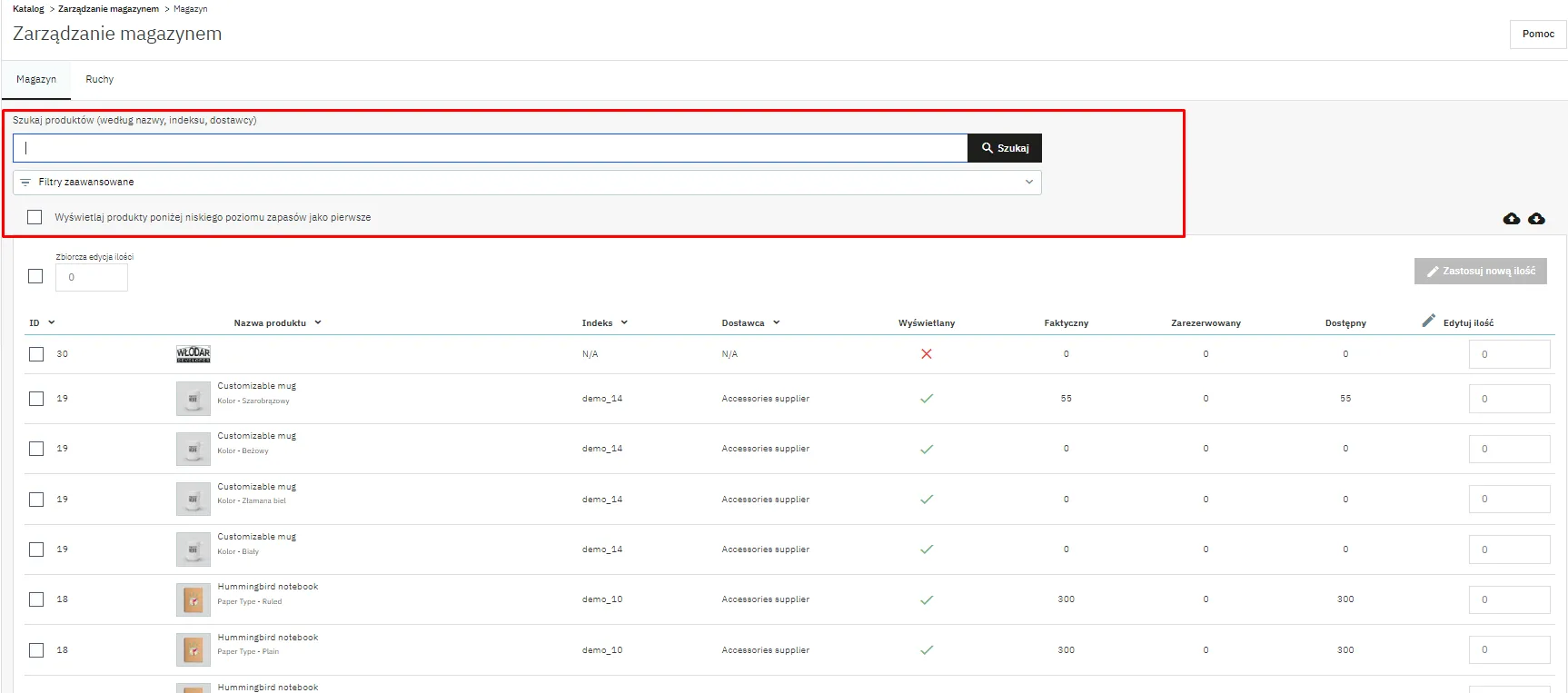This screenshot has width=1568, height=693.
Task: Click the Customizable mug Szarobrązowy thumbnail
Action: [x=193, y=399]
